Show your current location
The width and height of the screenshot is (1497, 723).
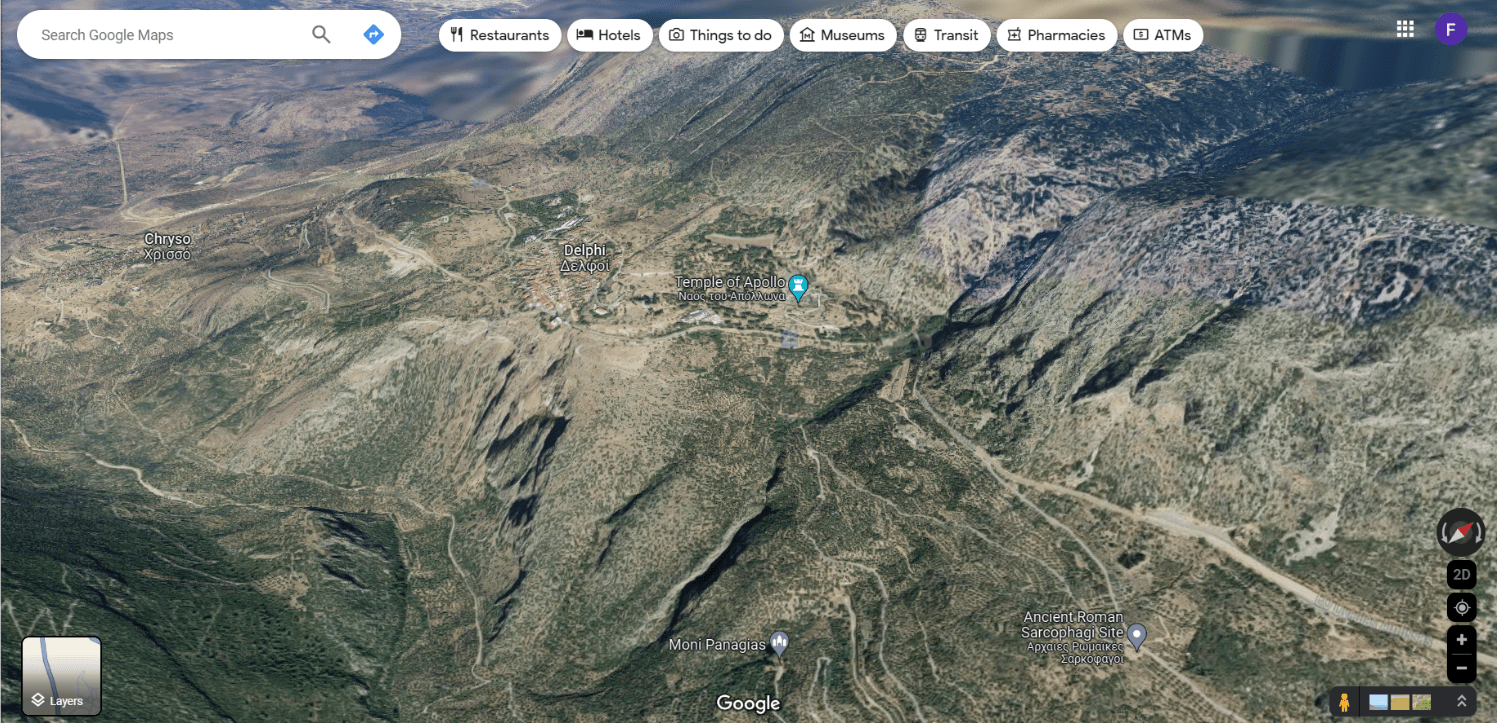pyautogui.click(x=1461, y=607)
